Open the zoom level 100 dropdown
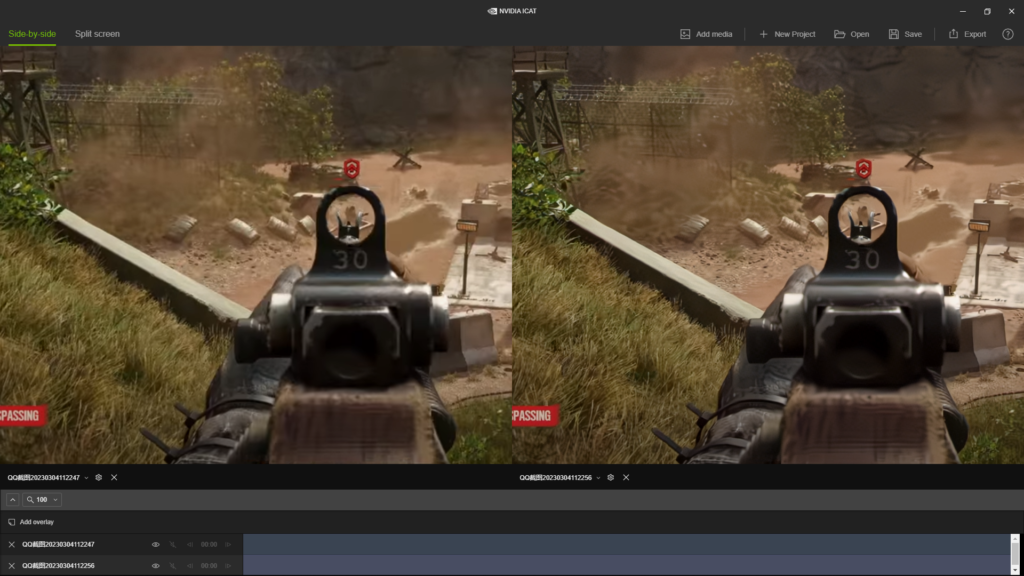1024x576 pixels. 42,500
